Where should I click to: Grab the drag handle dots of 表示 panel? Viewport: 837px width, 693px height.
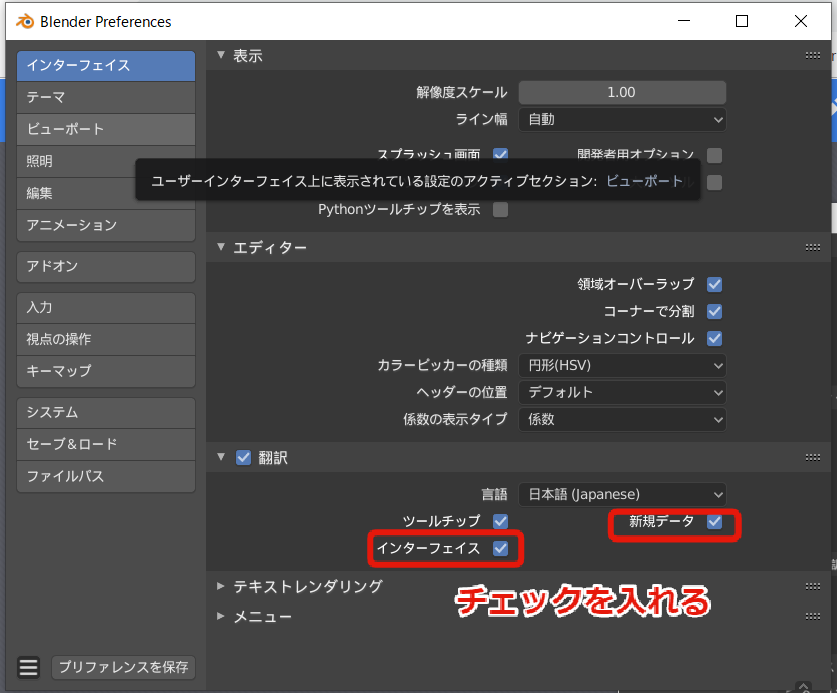click(812, 56)
